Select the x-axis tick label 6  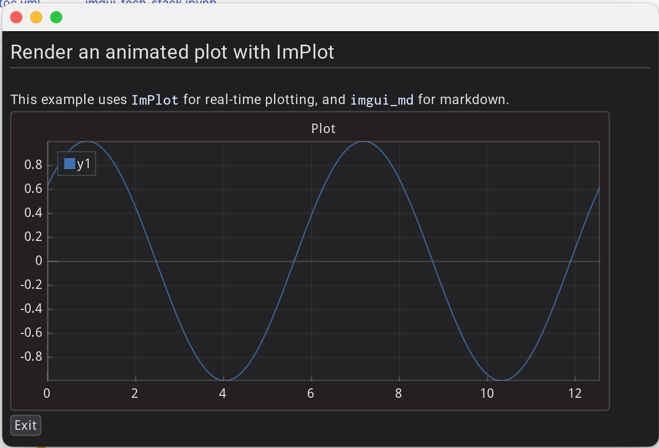click(310, 393)
